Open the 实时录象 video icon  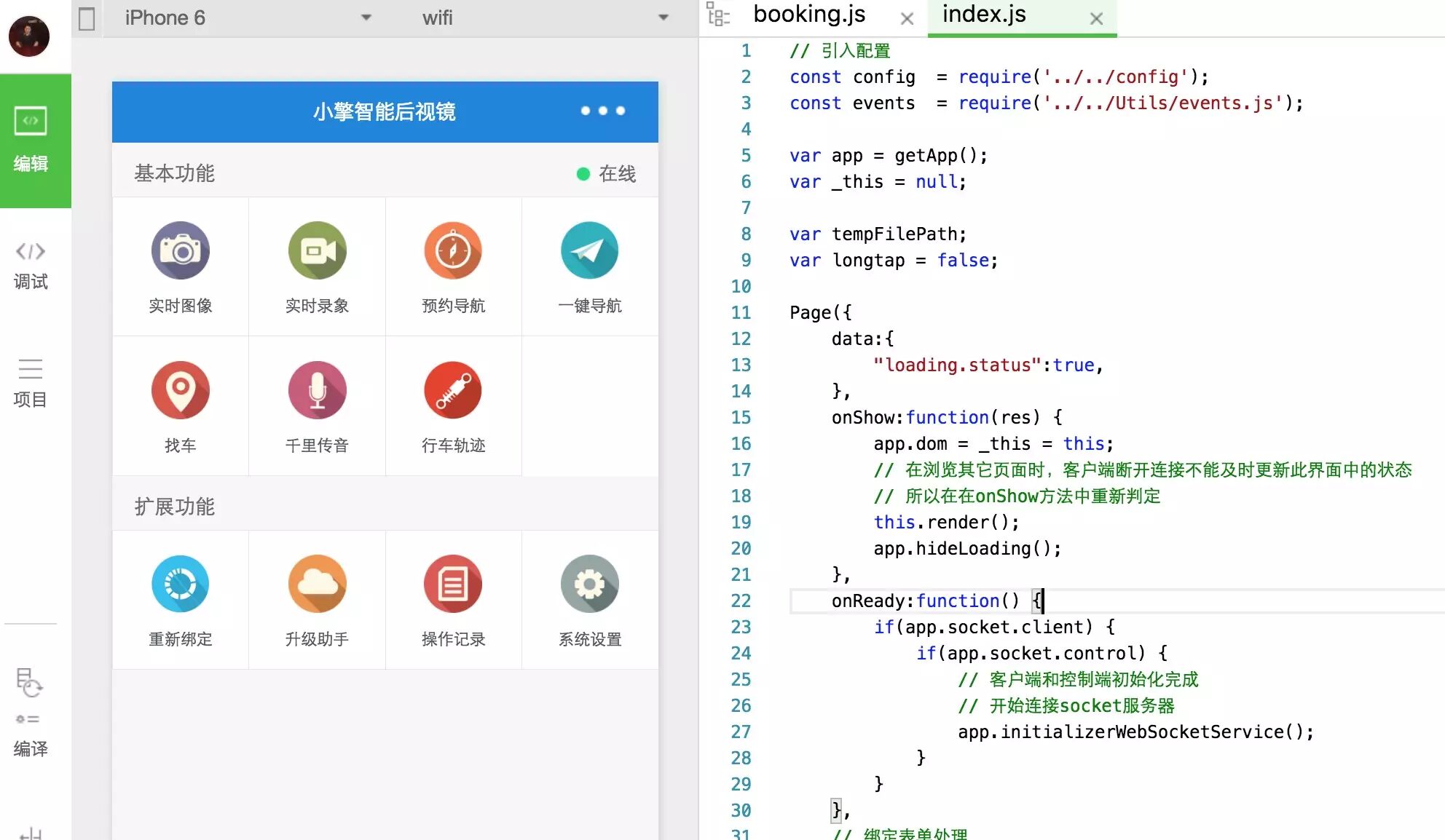pyautogui.click(x=317, y=251)
